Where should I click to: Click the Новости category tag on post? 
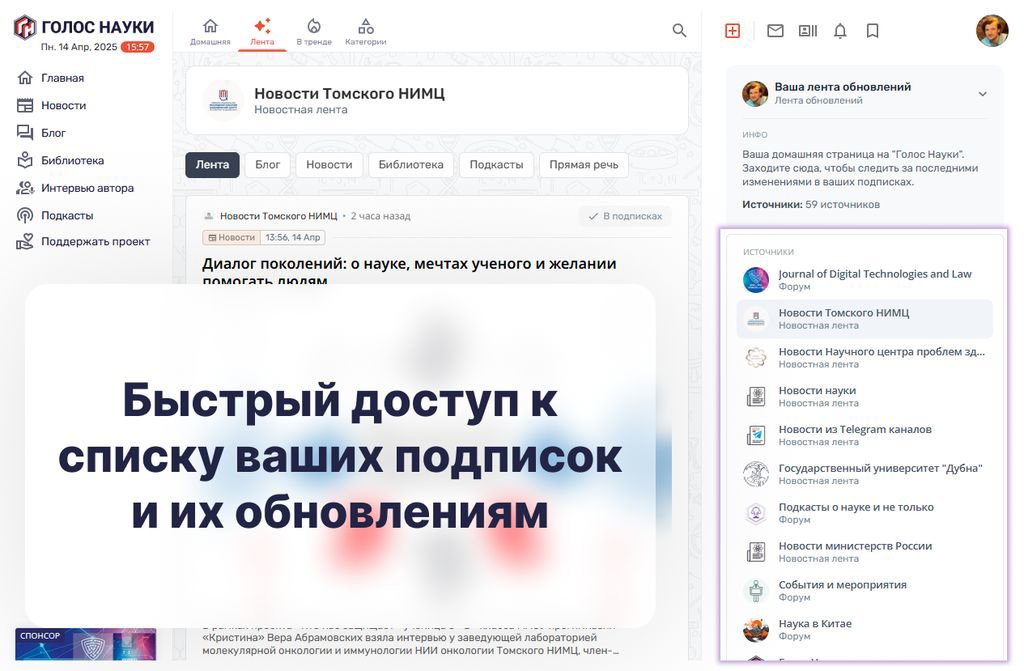(231, 237)
